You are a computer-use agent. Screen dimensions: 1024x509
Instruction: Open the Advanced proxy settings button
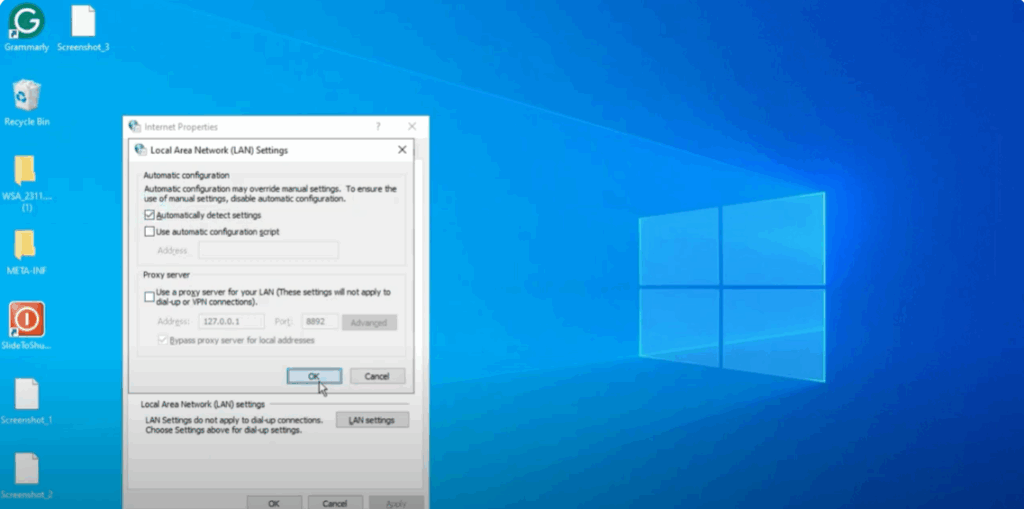[x=369, y=322]
